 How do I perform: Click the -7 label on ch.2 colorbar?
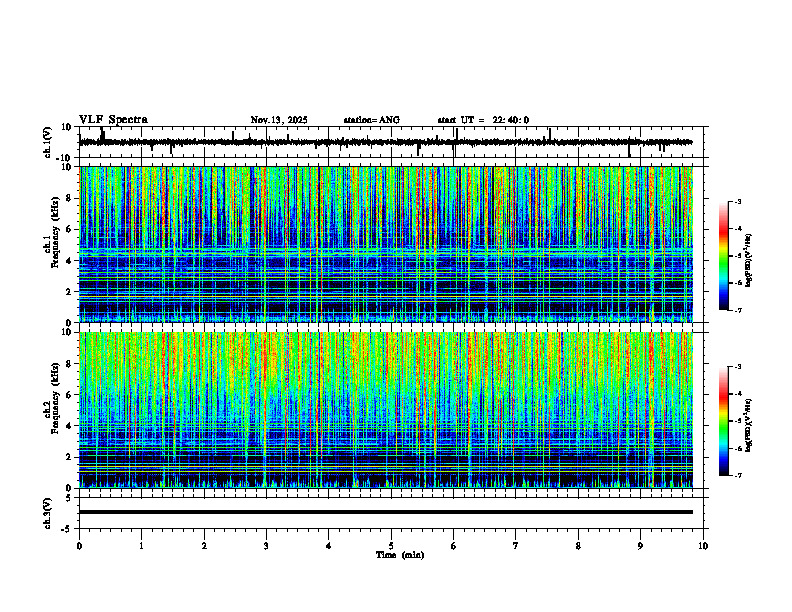738,476
